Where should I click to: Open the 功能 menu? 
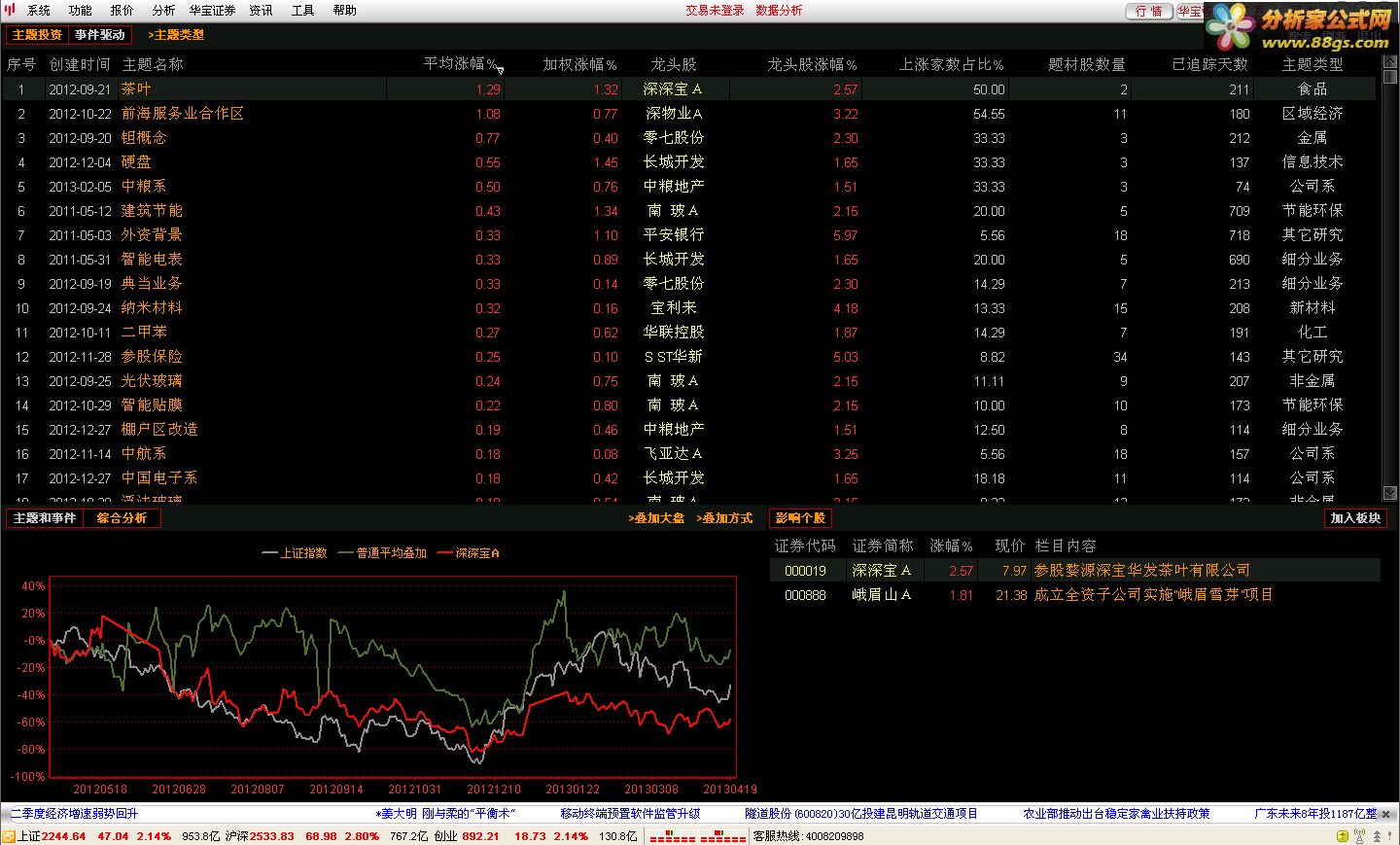click(81, 11)
